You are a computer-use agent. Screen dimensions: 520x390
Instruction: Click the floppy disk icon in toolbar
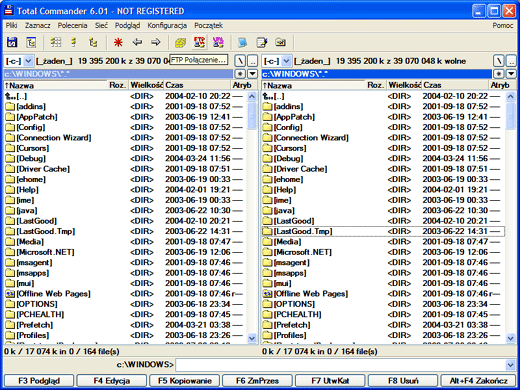(12, 42)
